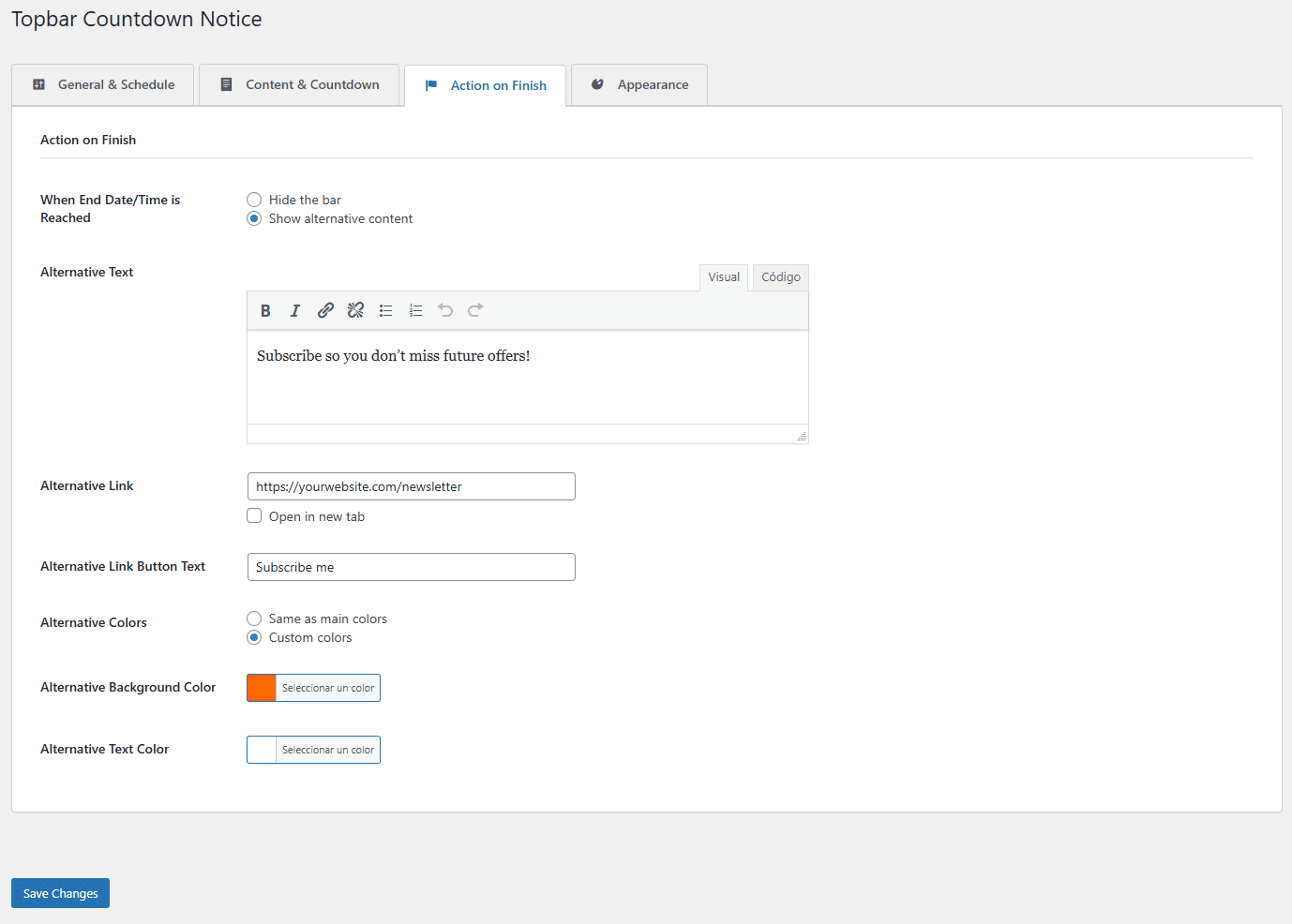The height and width of the screenshot is (924, 1292).
Task: Create a numbered list in the editor
Action: tap(415, 310)
